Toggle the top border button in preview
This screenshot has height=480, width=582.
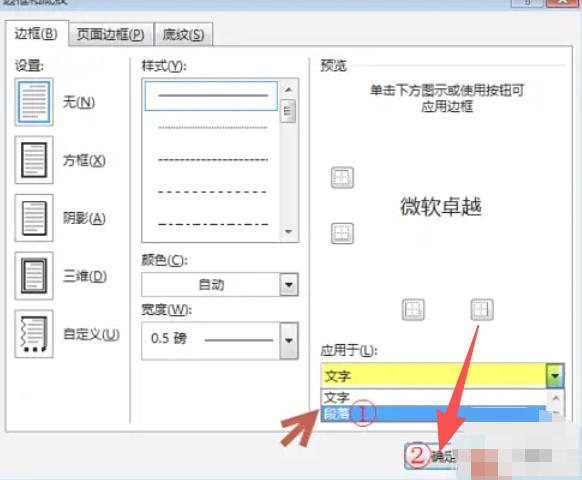[x=342, y=177]
